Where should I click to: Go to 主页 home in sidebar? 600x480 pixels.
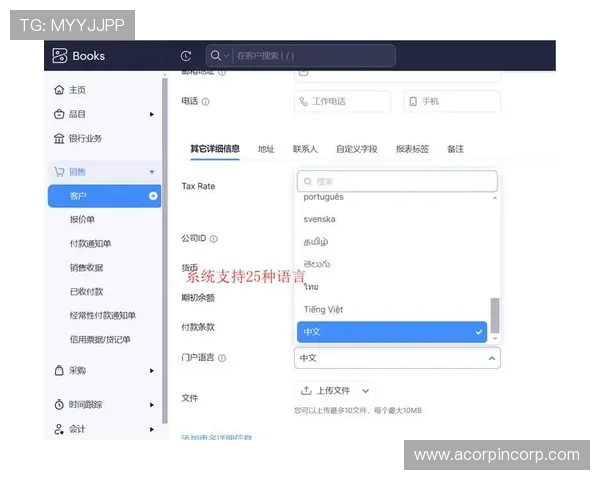click(x=77, y=90)
